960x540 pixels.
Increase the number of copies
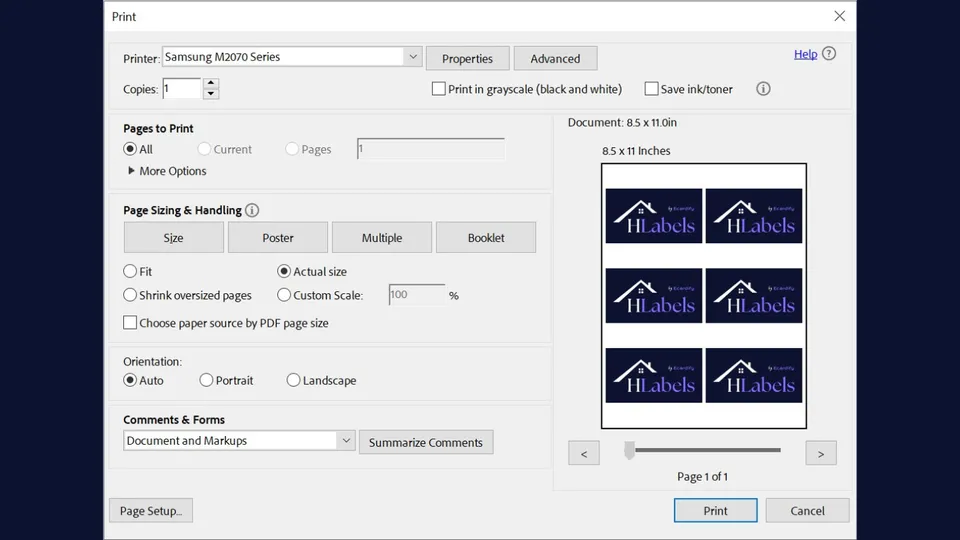pyautogui.click(x=211, y=83)
